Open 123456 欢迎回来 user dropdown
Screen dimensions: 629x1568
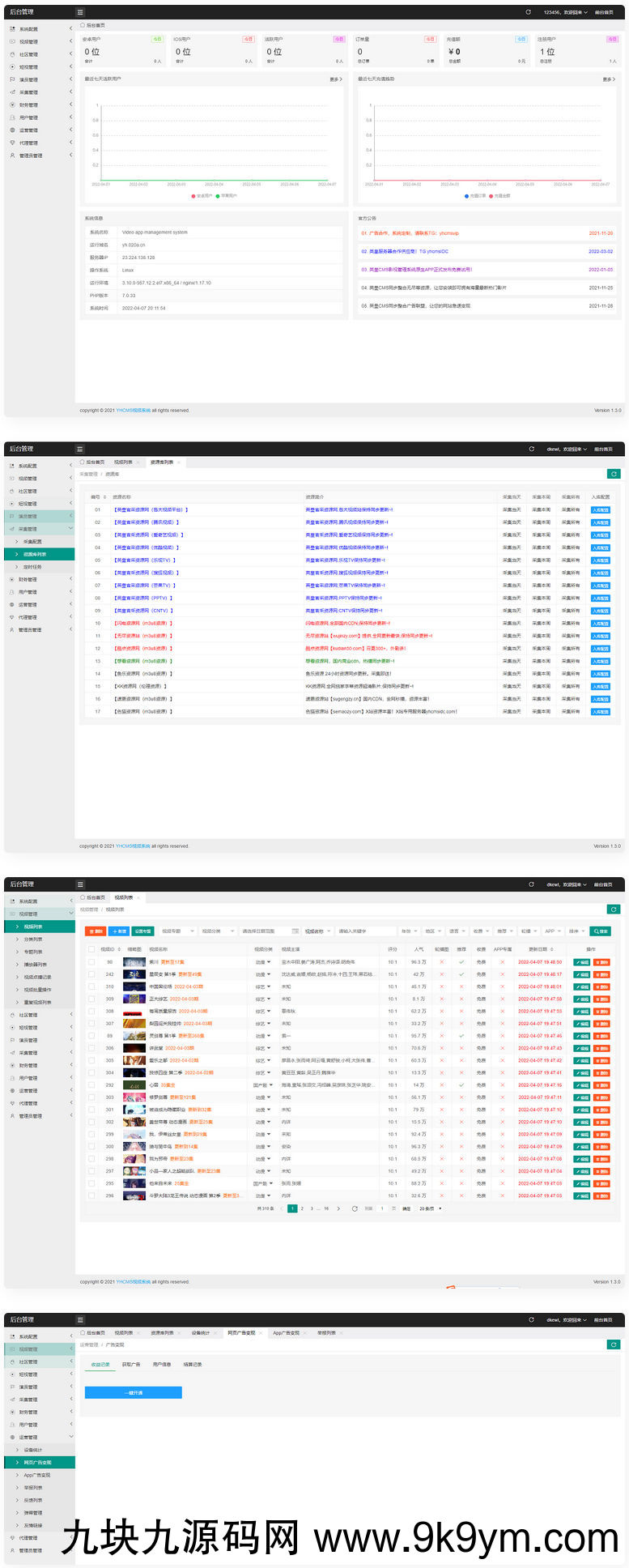(x=566, y=12)
